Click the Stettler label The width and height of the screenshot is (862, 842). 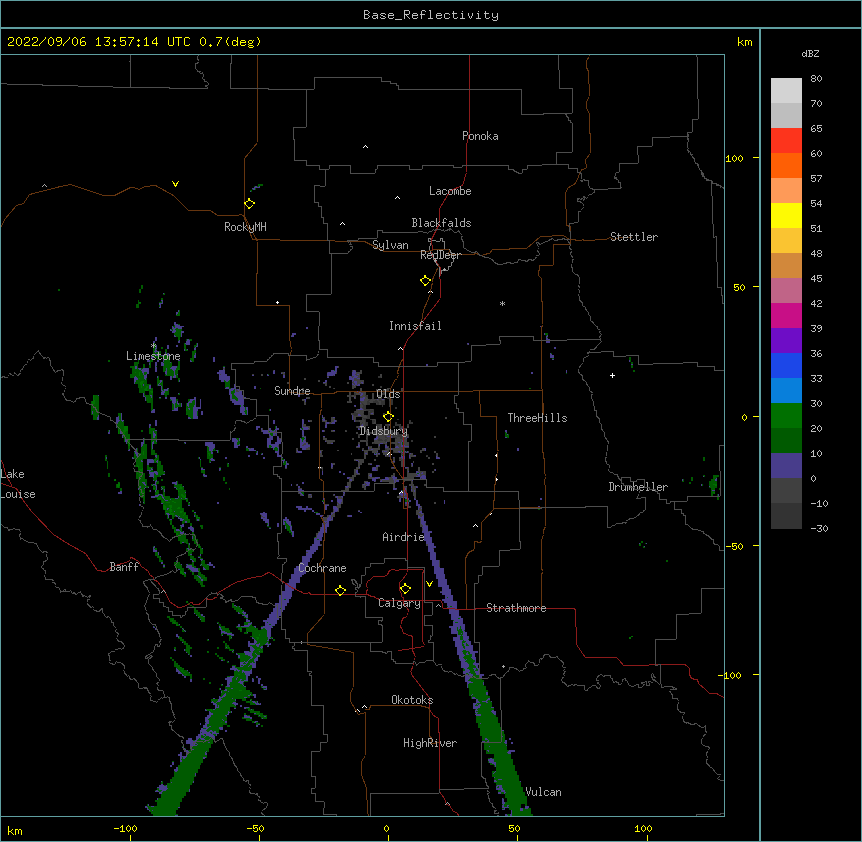coord(634,237)
